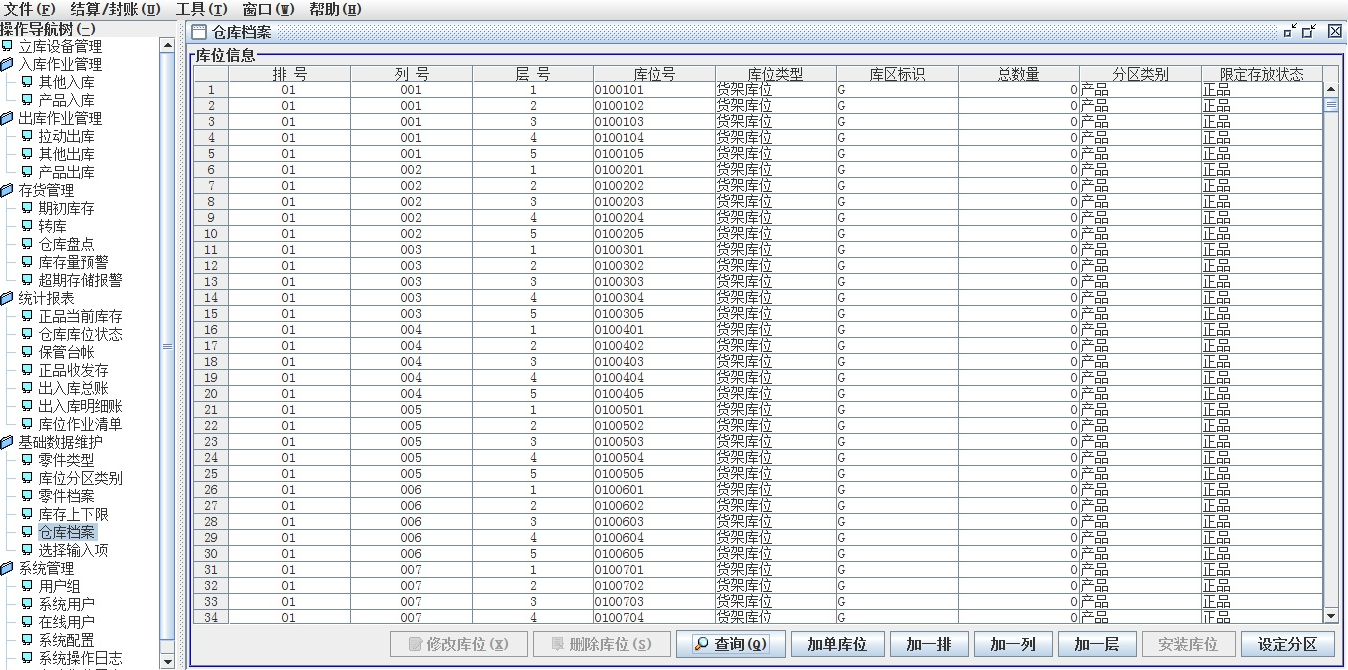Click the table's vertical scrollbar down arrow
Viewport: 1348px width, 670px height.
[1330, 616]
